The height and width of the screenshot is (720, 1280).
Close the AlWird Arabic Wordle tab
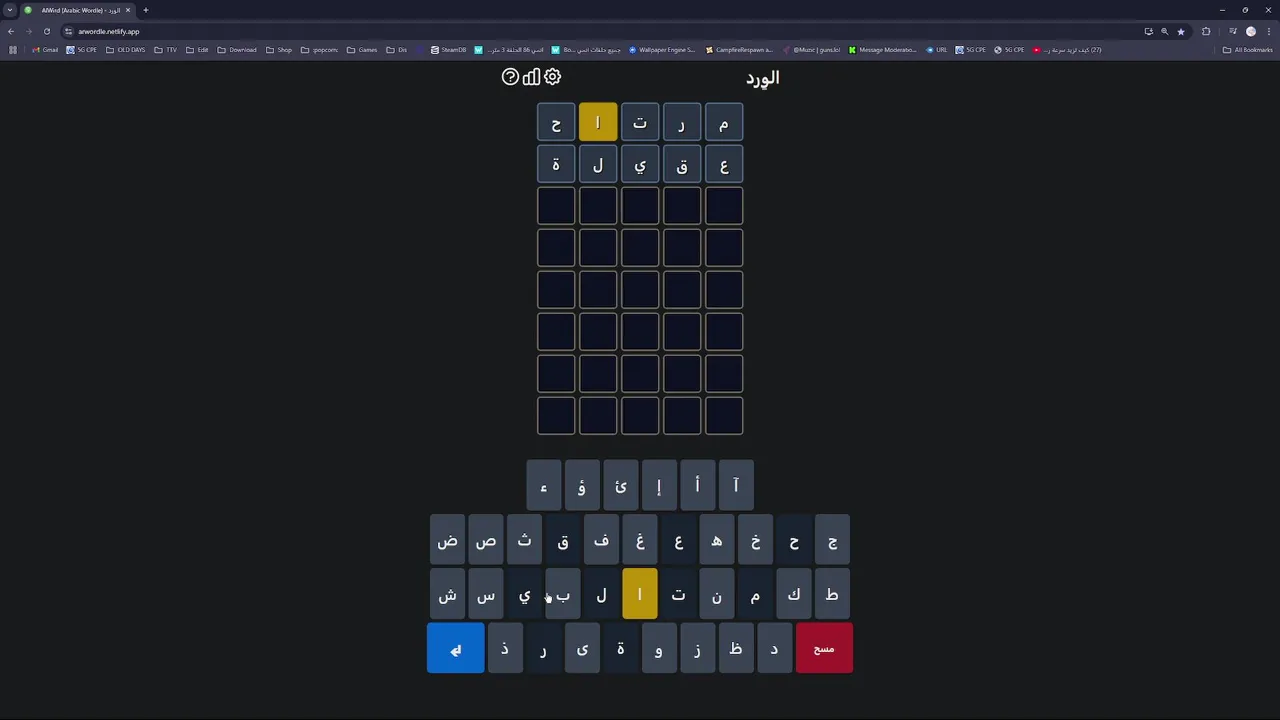(x=128, y=10)
